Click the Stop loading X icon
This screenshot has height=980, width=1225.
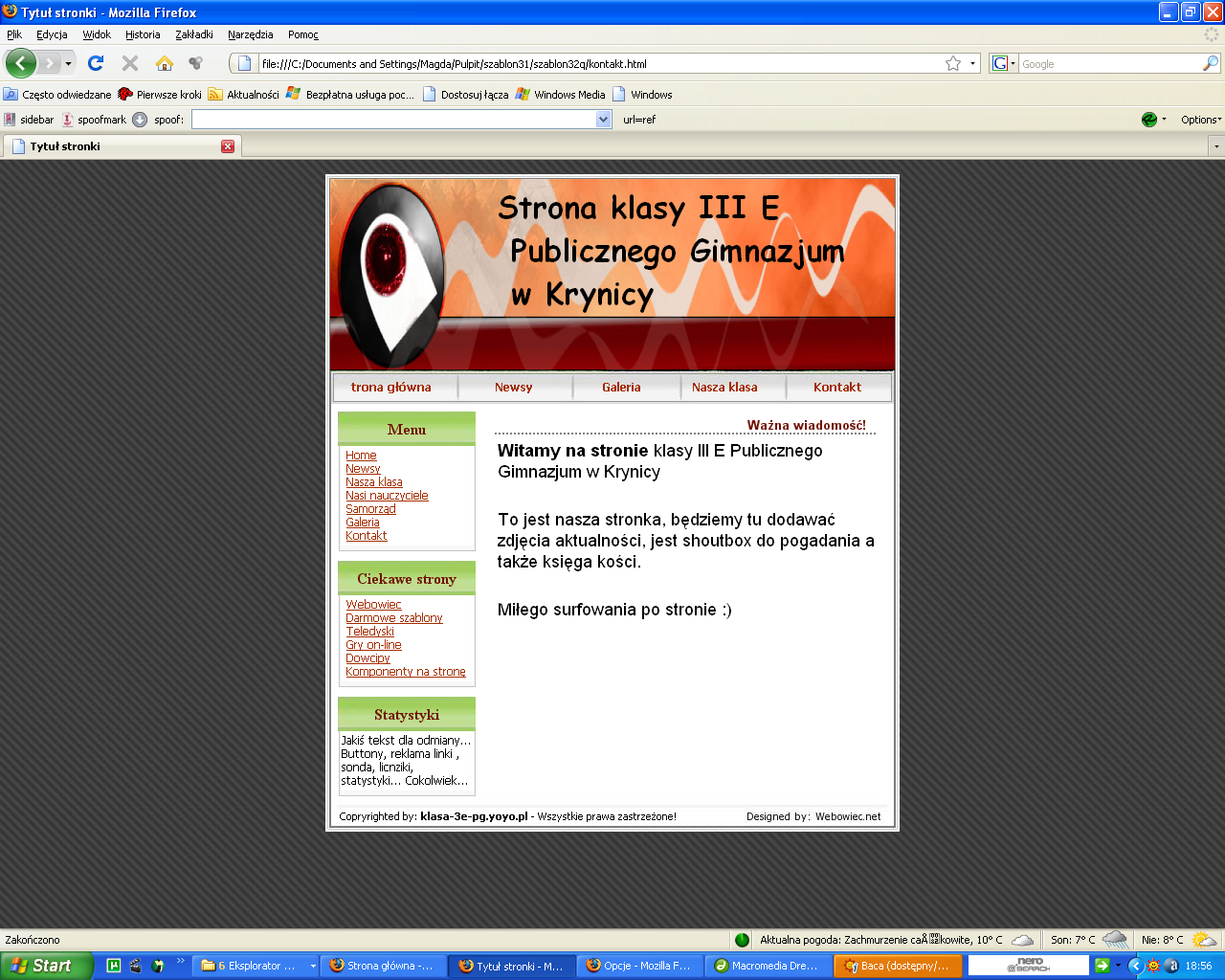130,63
